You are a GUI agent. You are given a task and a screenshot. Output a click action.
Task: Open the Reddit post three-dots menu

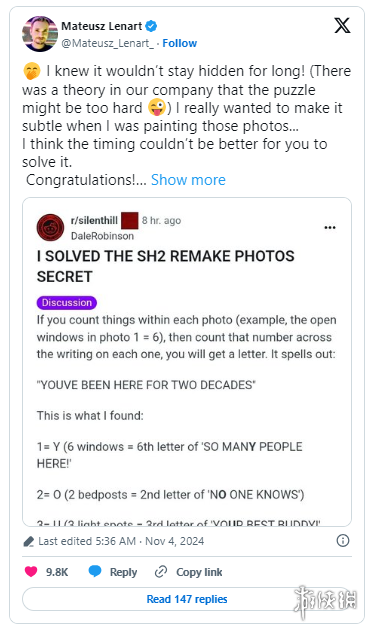tap(330, 227)
